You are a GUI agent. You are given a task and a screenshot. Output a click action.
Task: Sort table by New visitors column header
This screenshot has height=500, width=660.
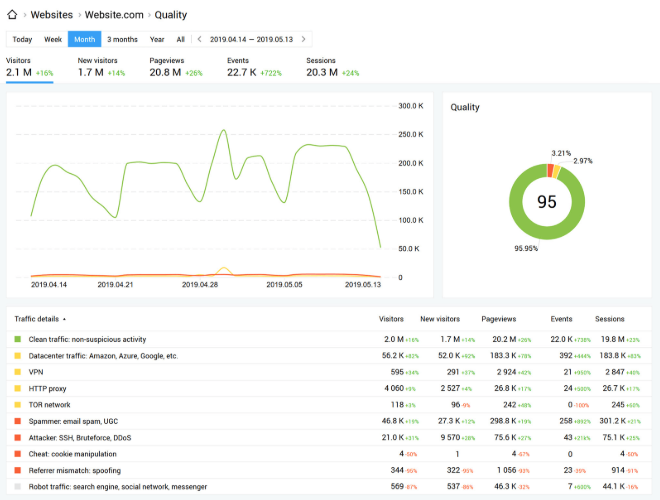[x=440, y=319]
